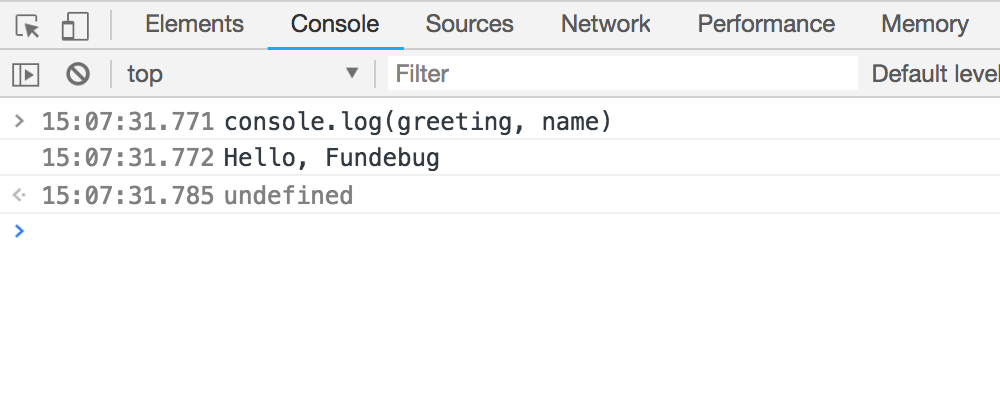Switch to the Elements tab
The image size is (1000, 412).
tap(194, 24)
